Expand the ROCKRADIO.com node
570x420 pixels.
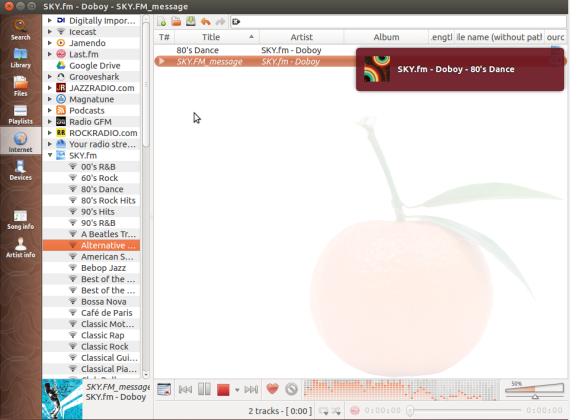[50, 133]
